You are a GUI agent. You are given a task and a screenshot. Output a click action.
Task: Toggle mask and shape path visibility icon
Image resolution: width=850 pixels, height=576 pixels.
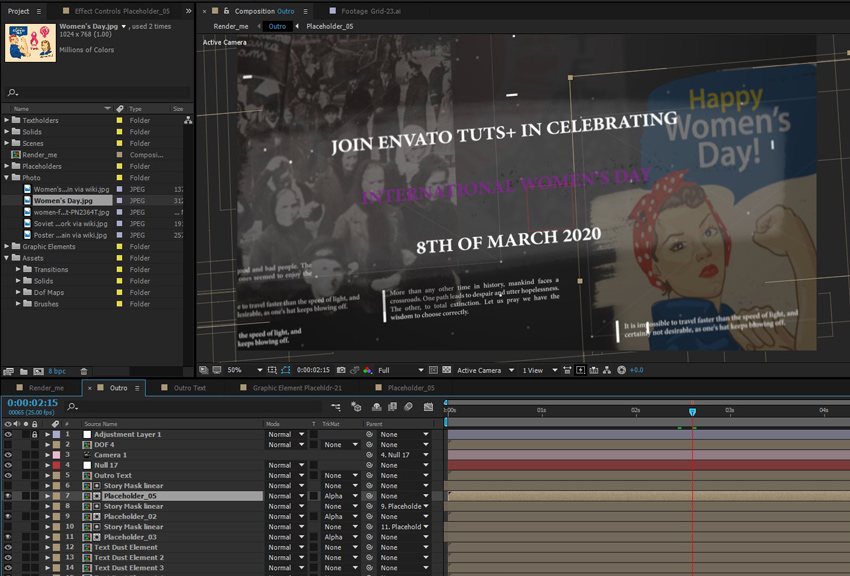tap(286, 370)
